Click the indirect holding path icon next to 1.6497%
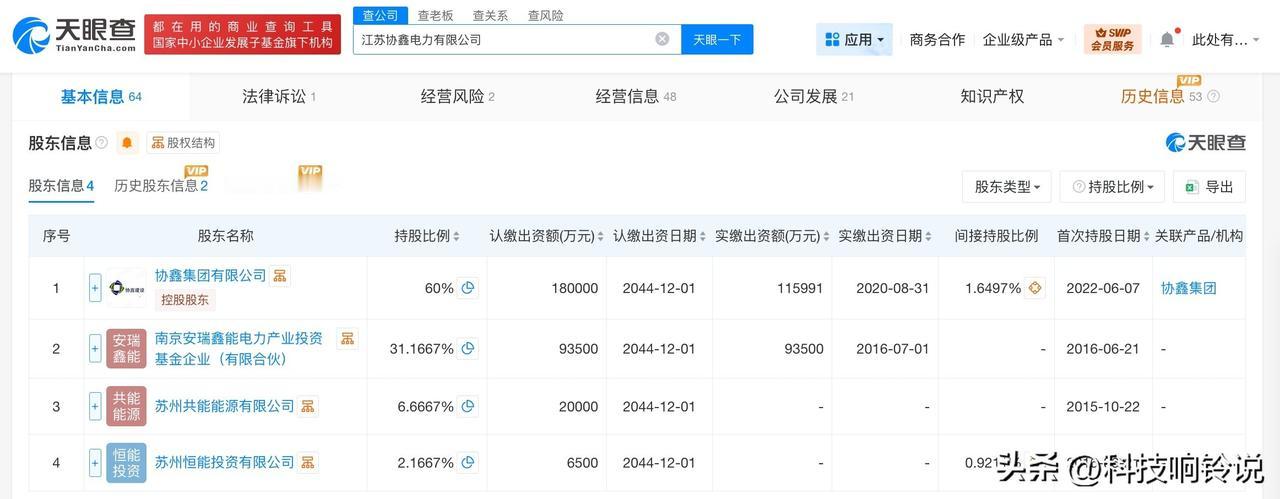Image resolution: width=1280 pixels, height=499 pixels. point(1035,287)
